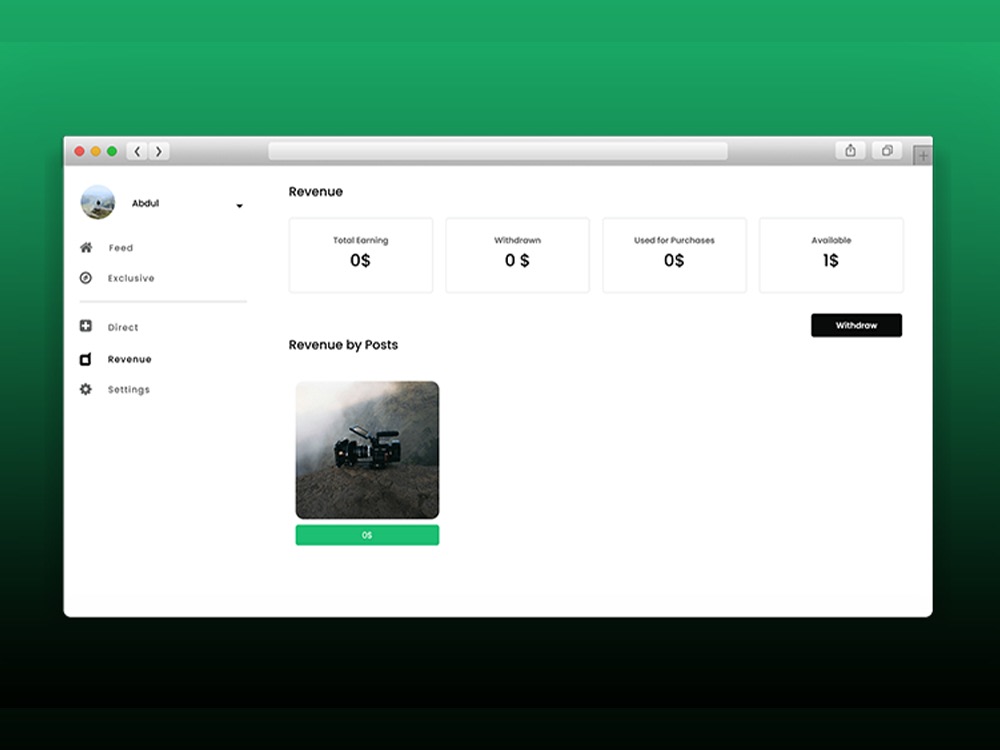Click the Withdraw button
Image resolution: width=1000 pixels, height=750 pixels.
[x=857, y=325]
